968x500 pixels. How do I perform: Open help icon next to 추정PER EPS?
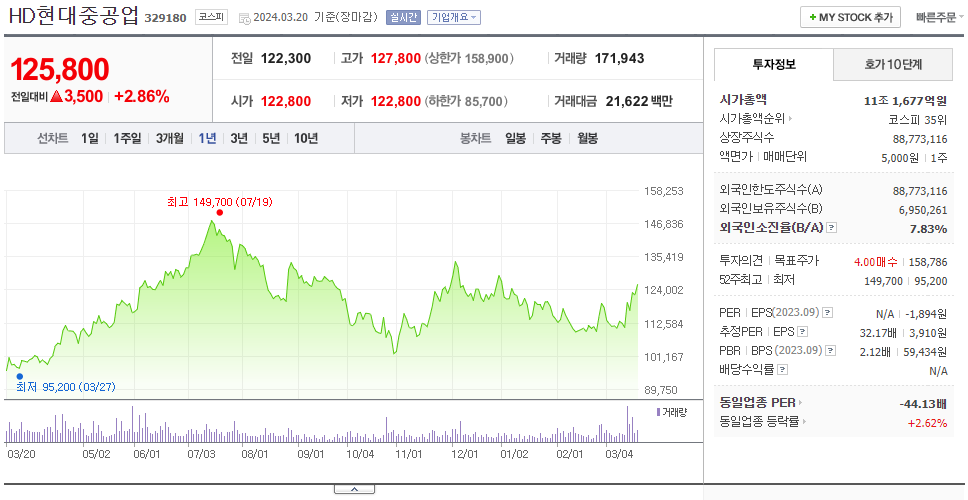click(802, 332)
